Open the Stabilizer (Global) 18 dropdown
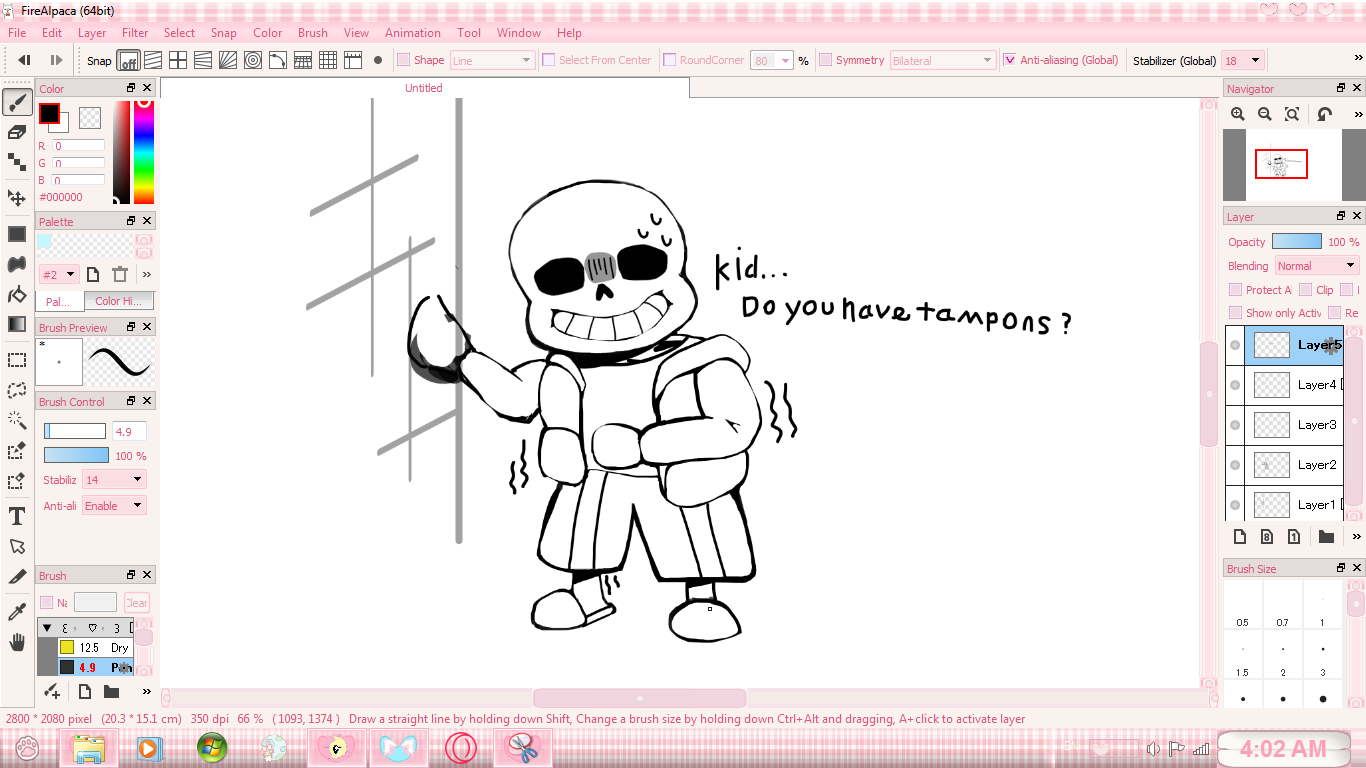Viewport: 1366px width, 768px height. pyautogui.click(x=1243, y=60)
